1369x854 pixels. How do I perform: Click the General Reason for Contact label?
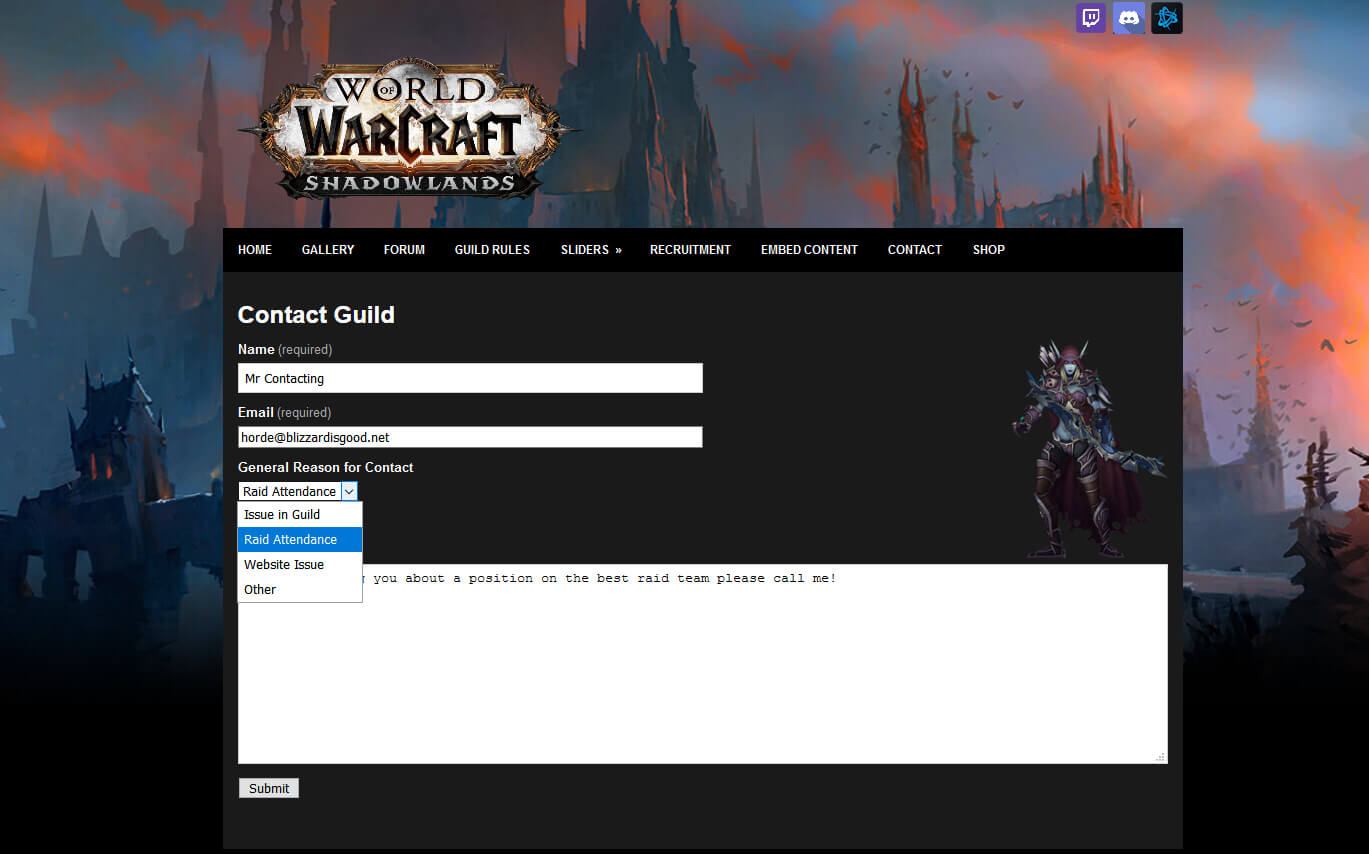(x=325, y=467)
